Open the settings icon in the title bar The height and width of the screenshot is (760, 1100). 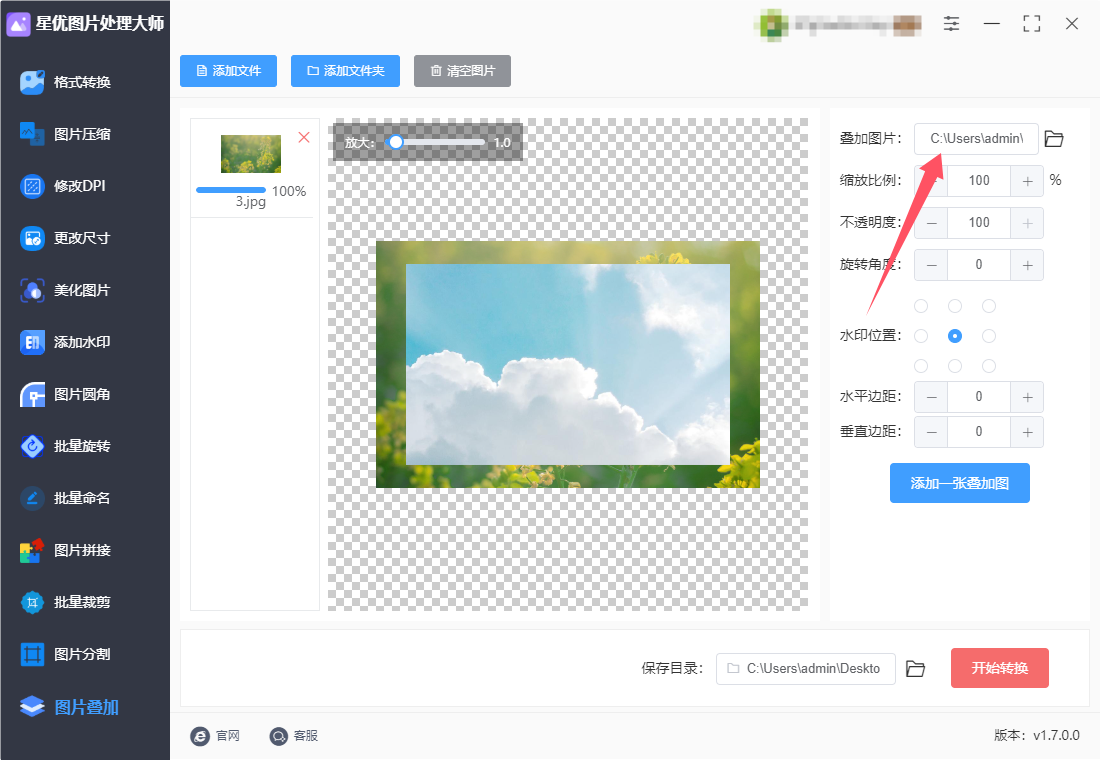[x=951, y=24]
